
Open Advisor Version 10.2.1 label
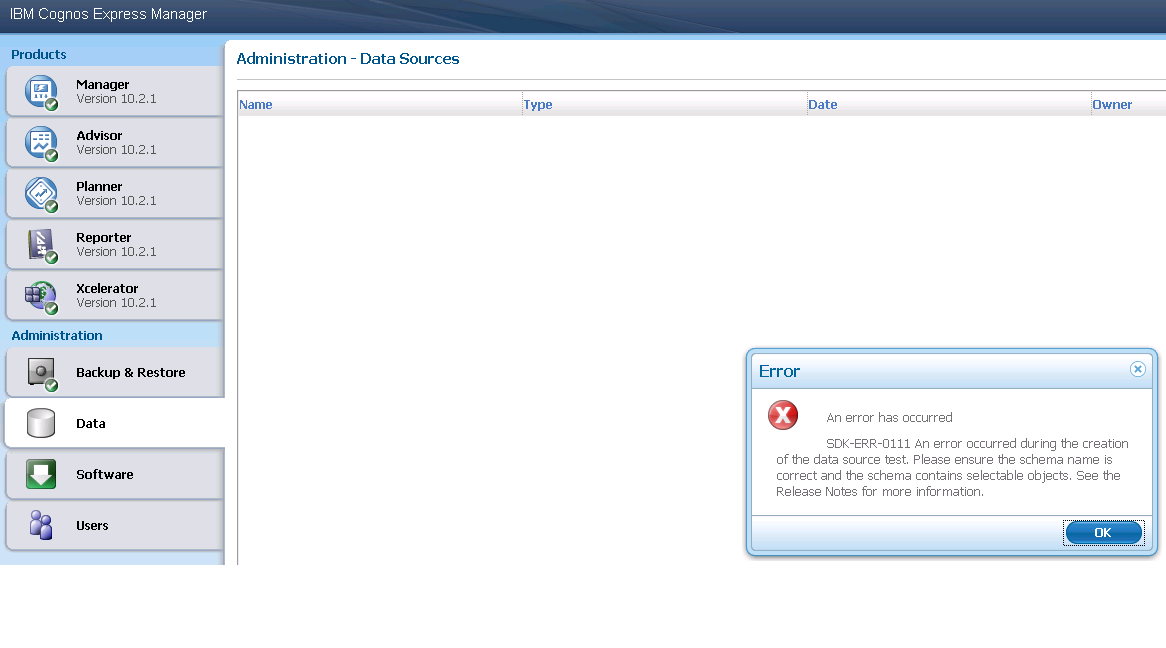116,143
